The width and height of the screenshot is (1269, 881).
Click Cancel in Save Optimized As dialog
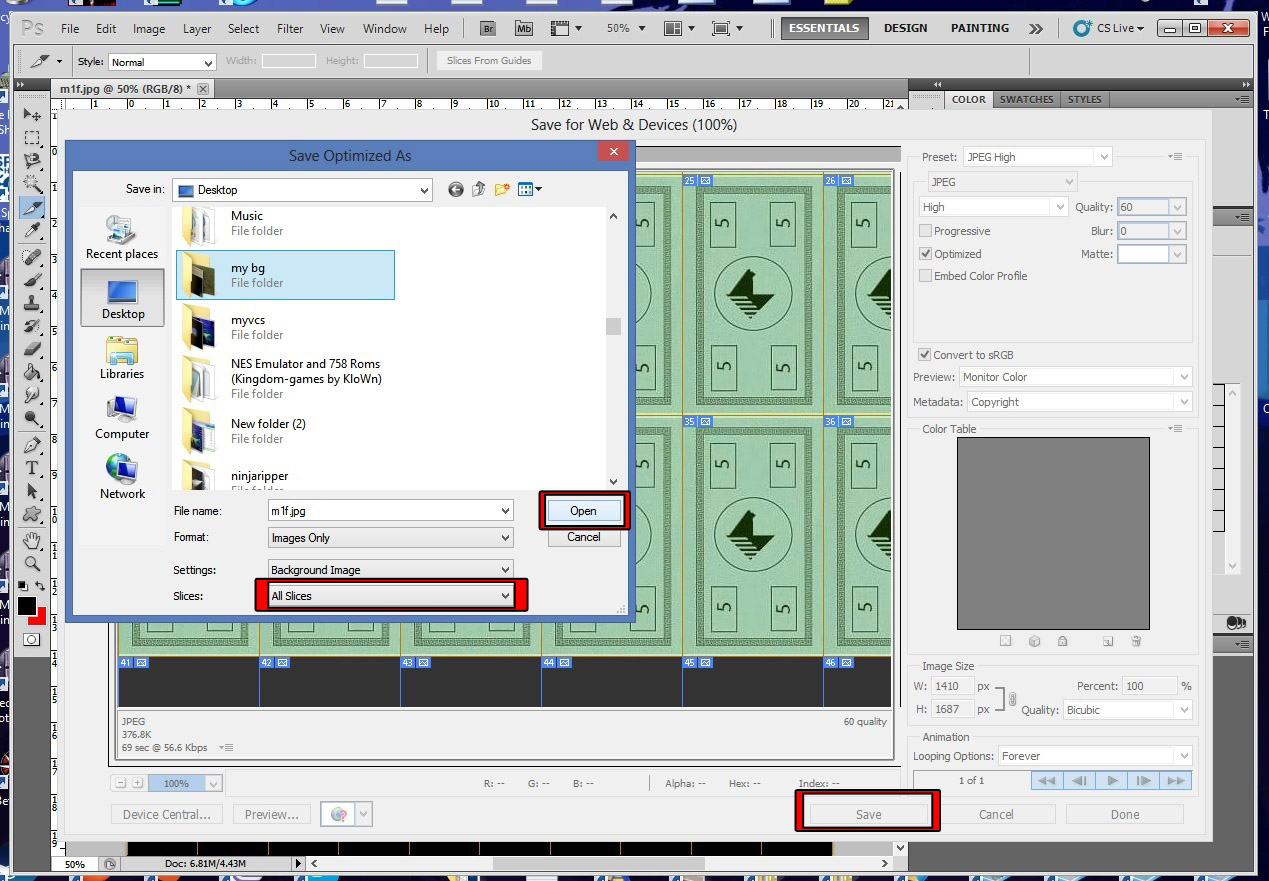(x=583, y=537)
